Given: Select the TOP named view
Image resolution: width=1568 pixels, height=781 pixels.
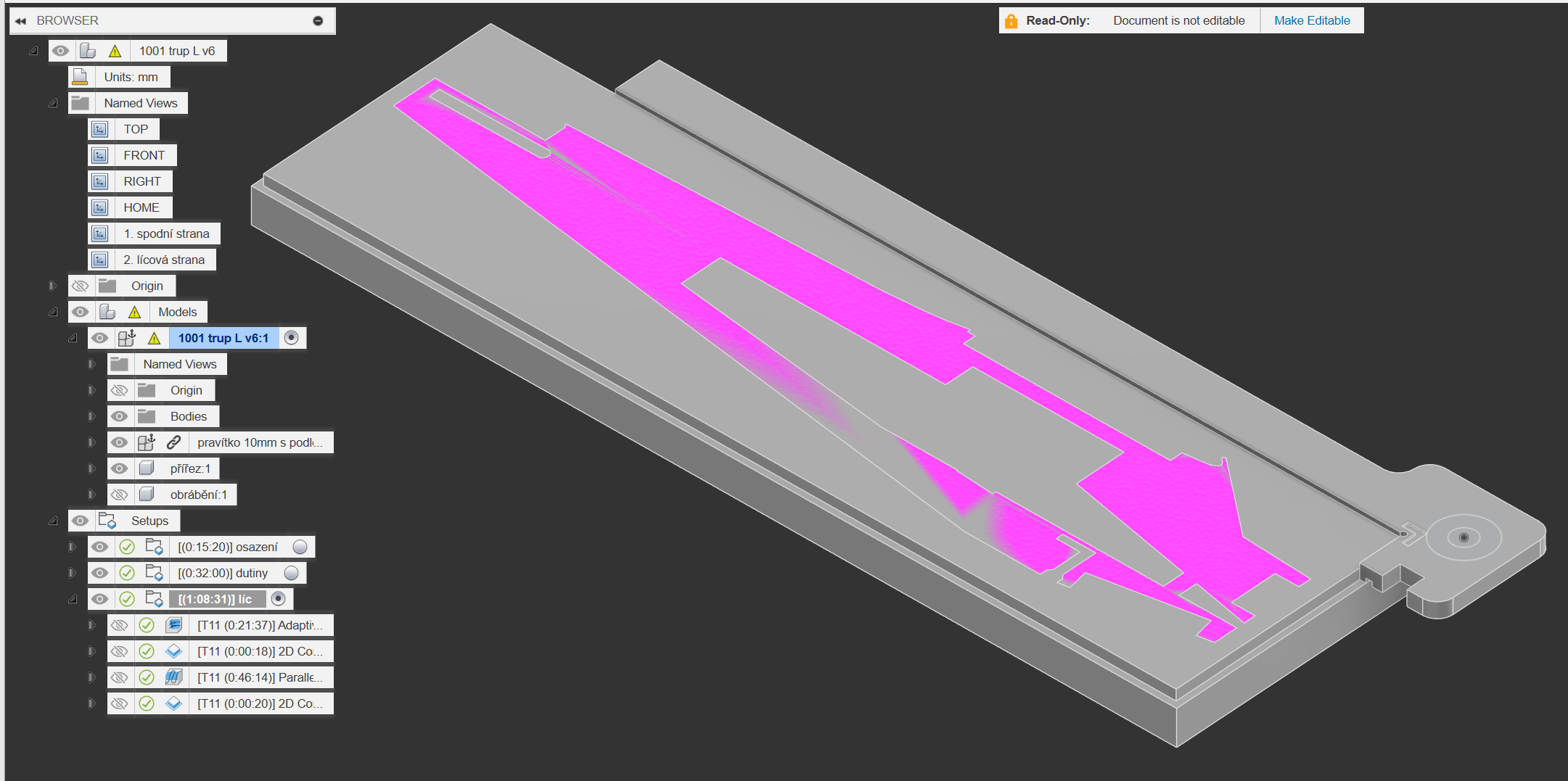Looking at the screenshot, I should pos(135,129).
